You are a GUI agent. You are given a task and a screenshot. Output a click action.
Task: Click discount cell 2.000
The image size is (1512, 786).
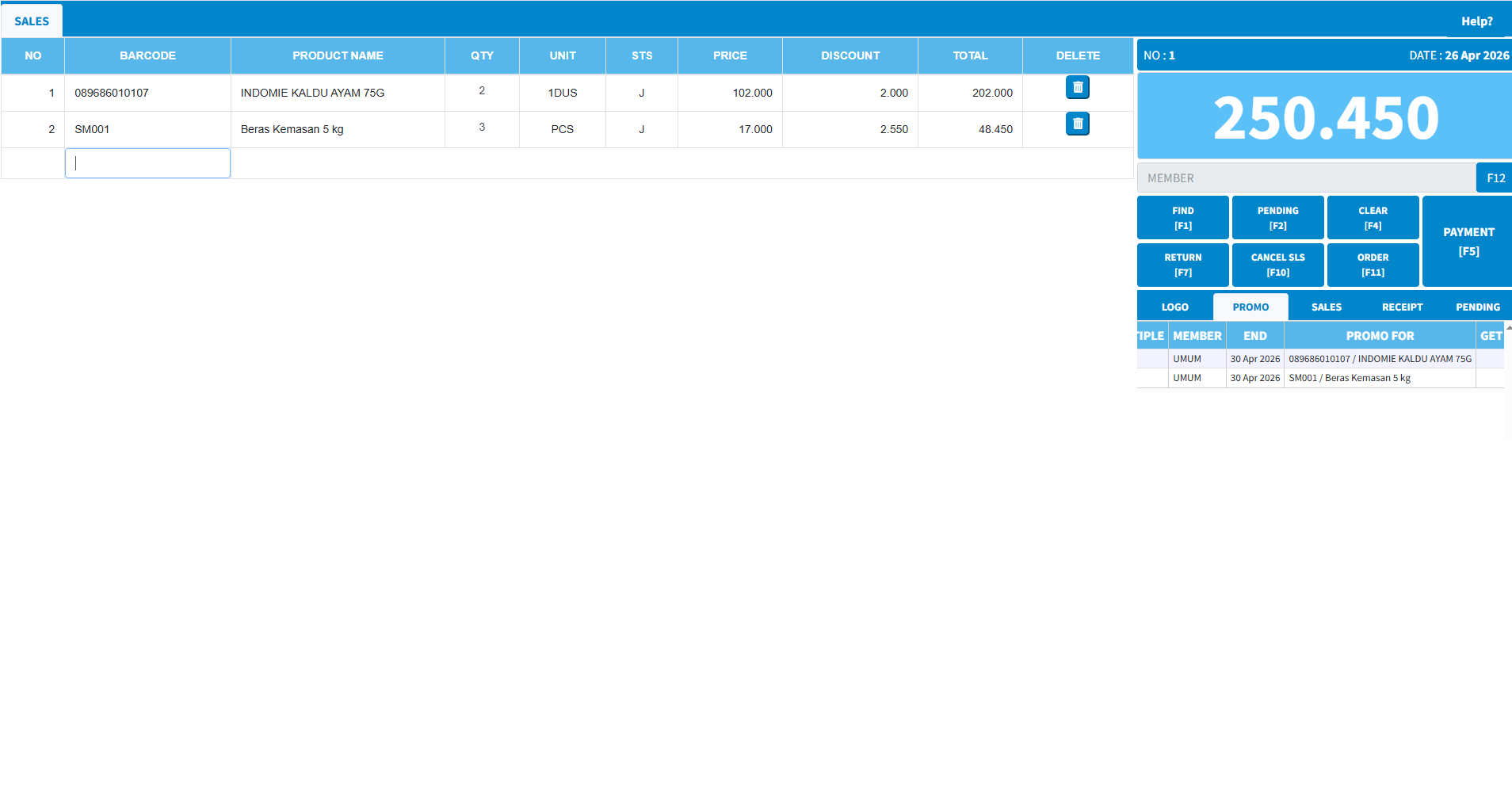coord(850,93)
